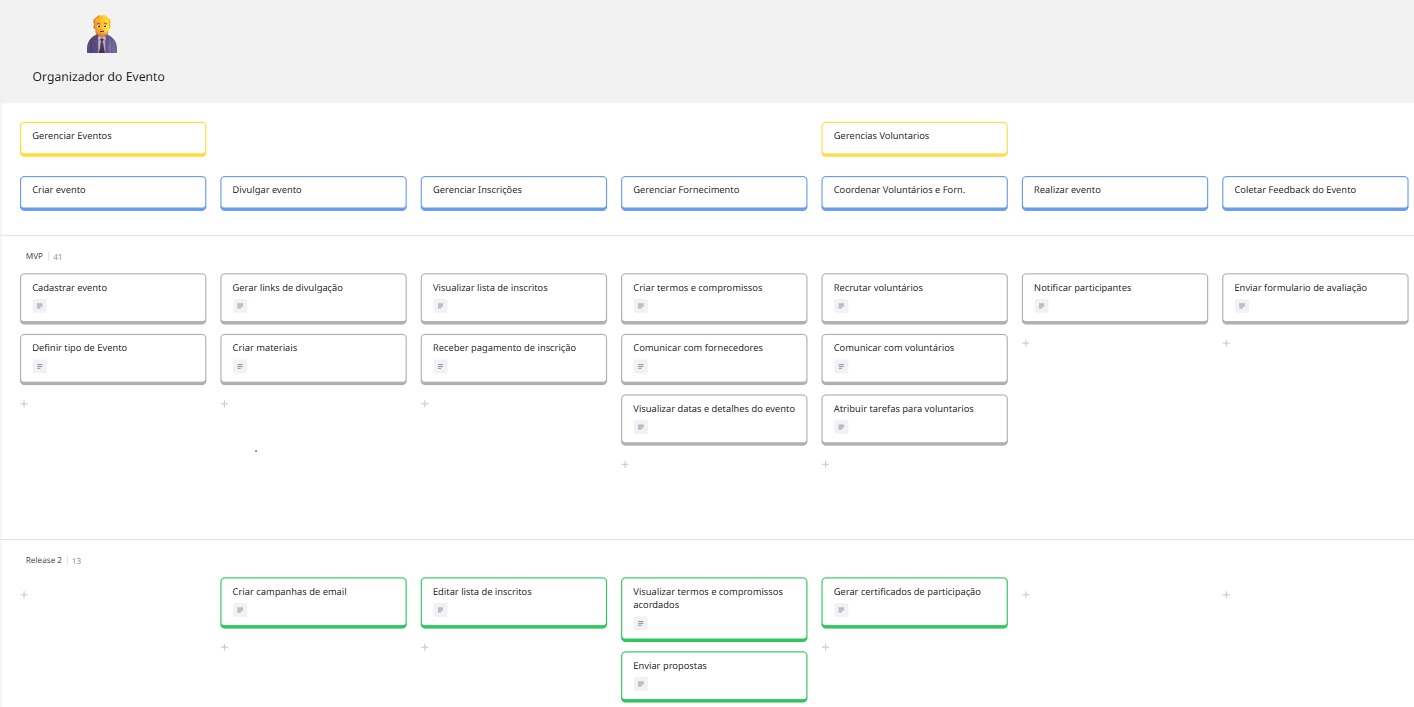Open description icon on Recrutar voluntários card
The width and height of the screenshot is (1414, 707).
[x=841, y=306]
